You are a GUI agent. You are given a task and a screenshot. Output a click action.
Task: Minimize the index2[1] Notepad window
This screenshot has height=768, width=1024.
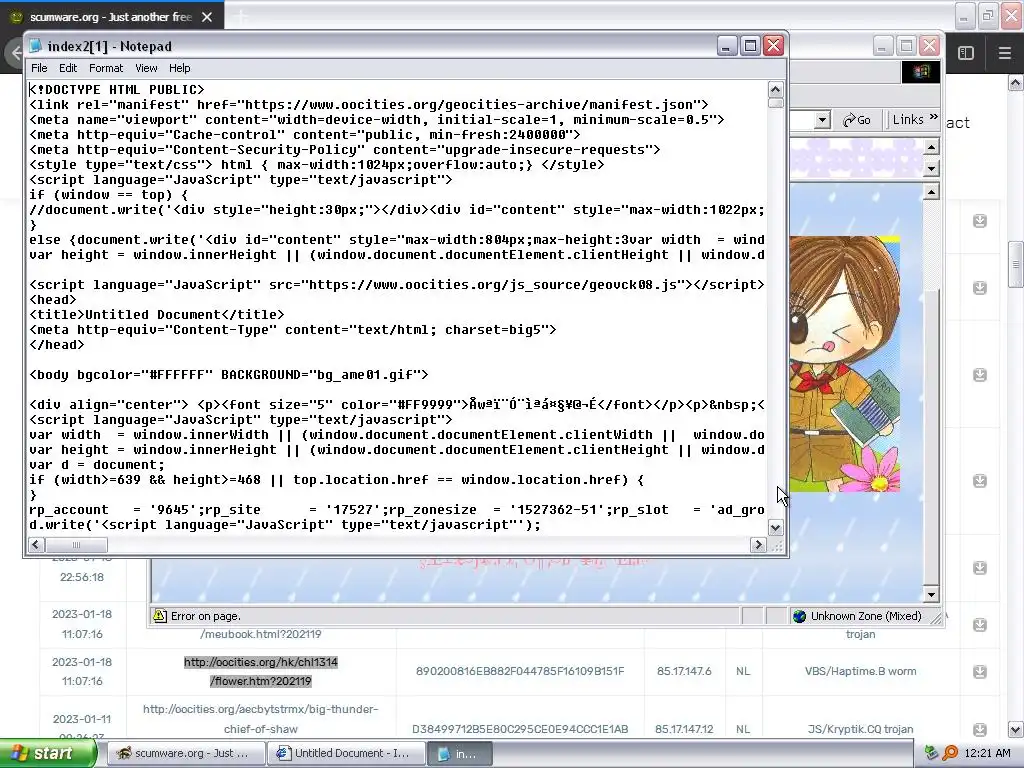[727, 46]
